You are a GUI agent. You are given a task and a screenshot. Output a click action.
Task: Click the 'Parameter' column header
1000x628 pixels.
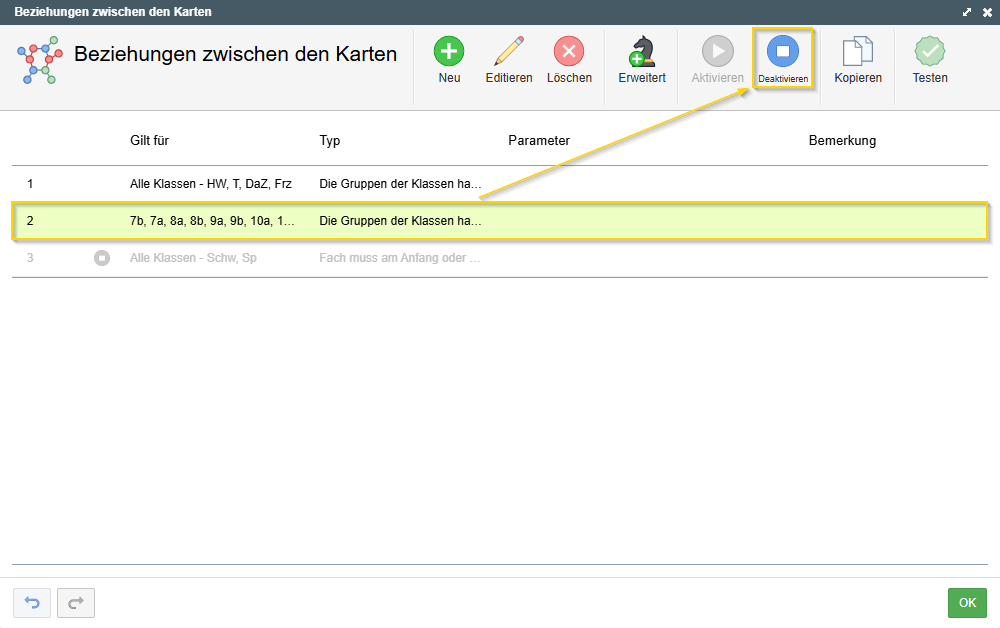[x=539, y=140]
